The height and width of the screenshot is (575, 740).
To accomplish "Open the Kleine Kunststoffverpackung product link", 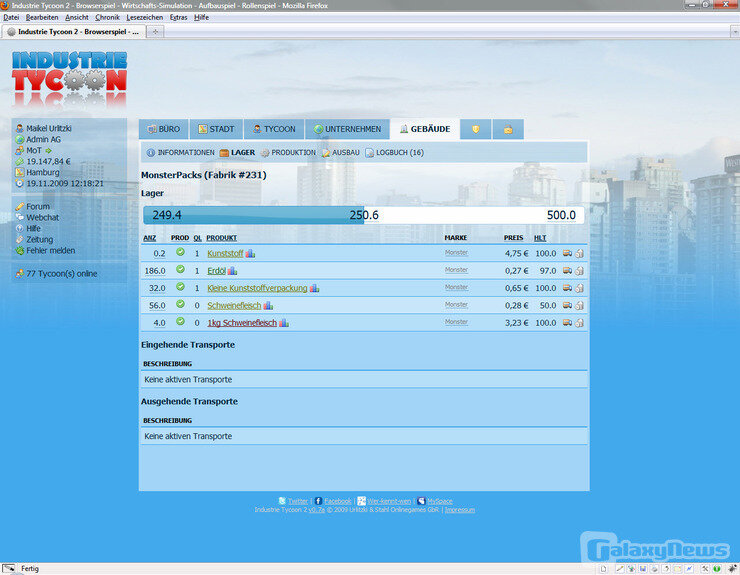I will point(257,288).
